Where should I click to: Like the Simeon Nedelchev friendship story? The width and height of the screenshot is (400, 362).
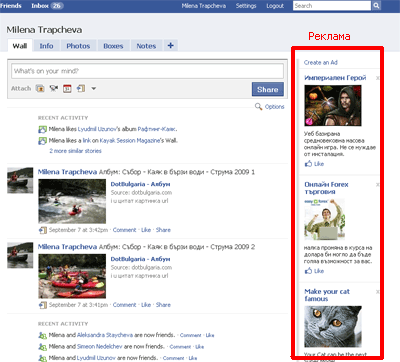coord(199,347)
